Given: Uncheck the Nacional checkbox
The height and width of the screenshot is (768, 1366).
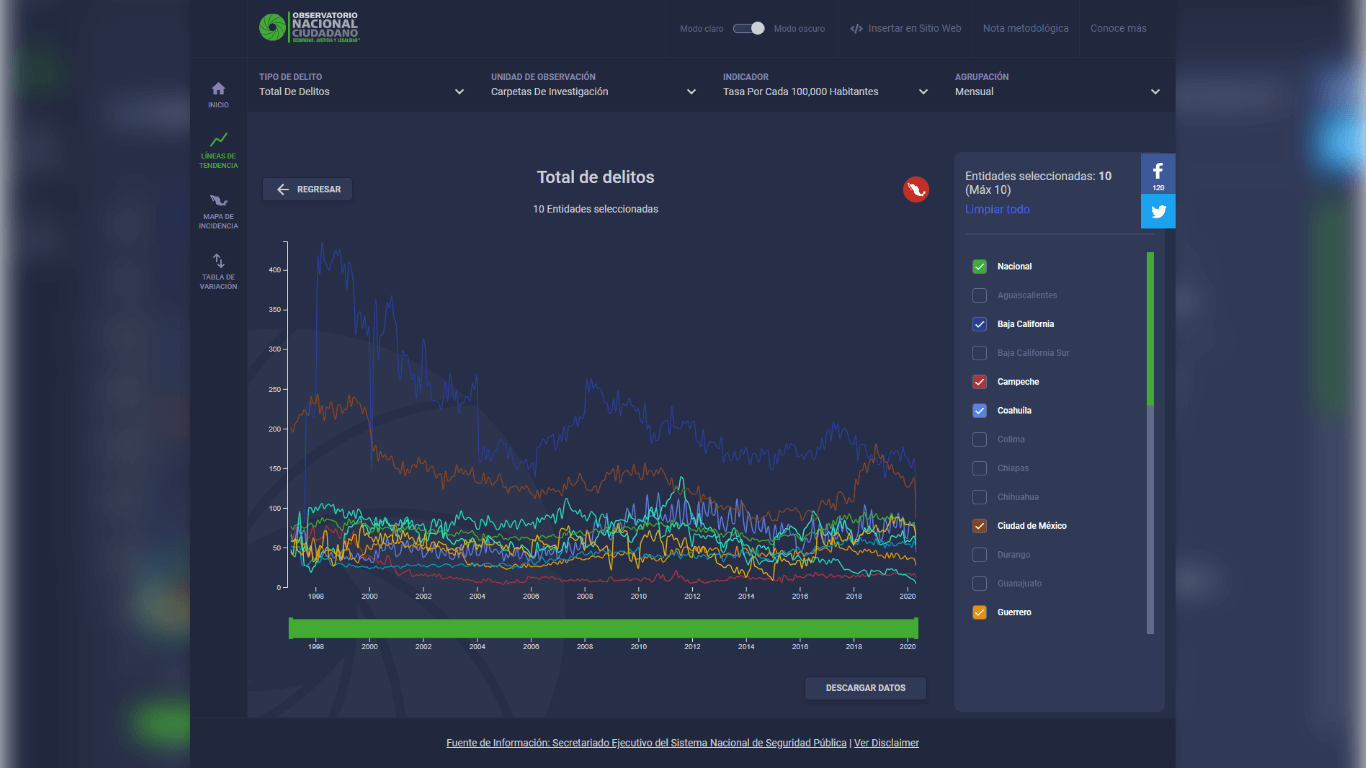Looking at the screenshot, I should click(980, 267).
